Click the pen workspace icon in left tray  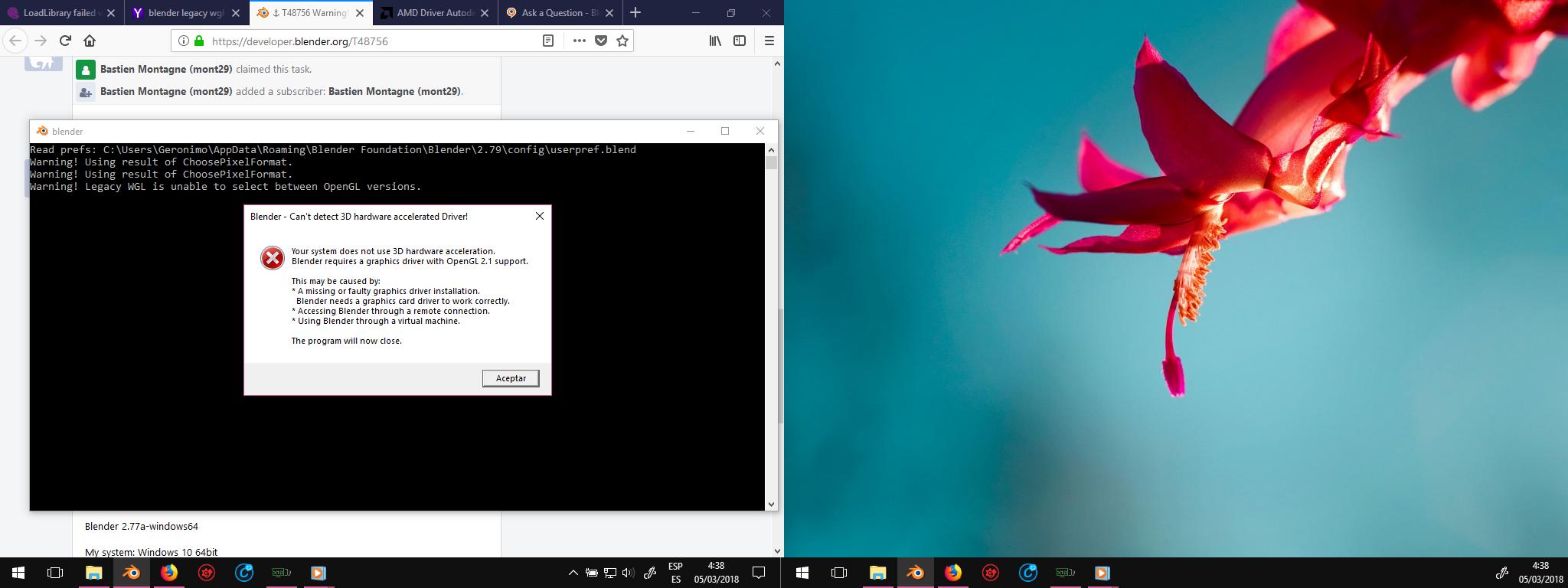[x=650, y=573]
